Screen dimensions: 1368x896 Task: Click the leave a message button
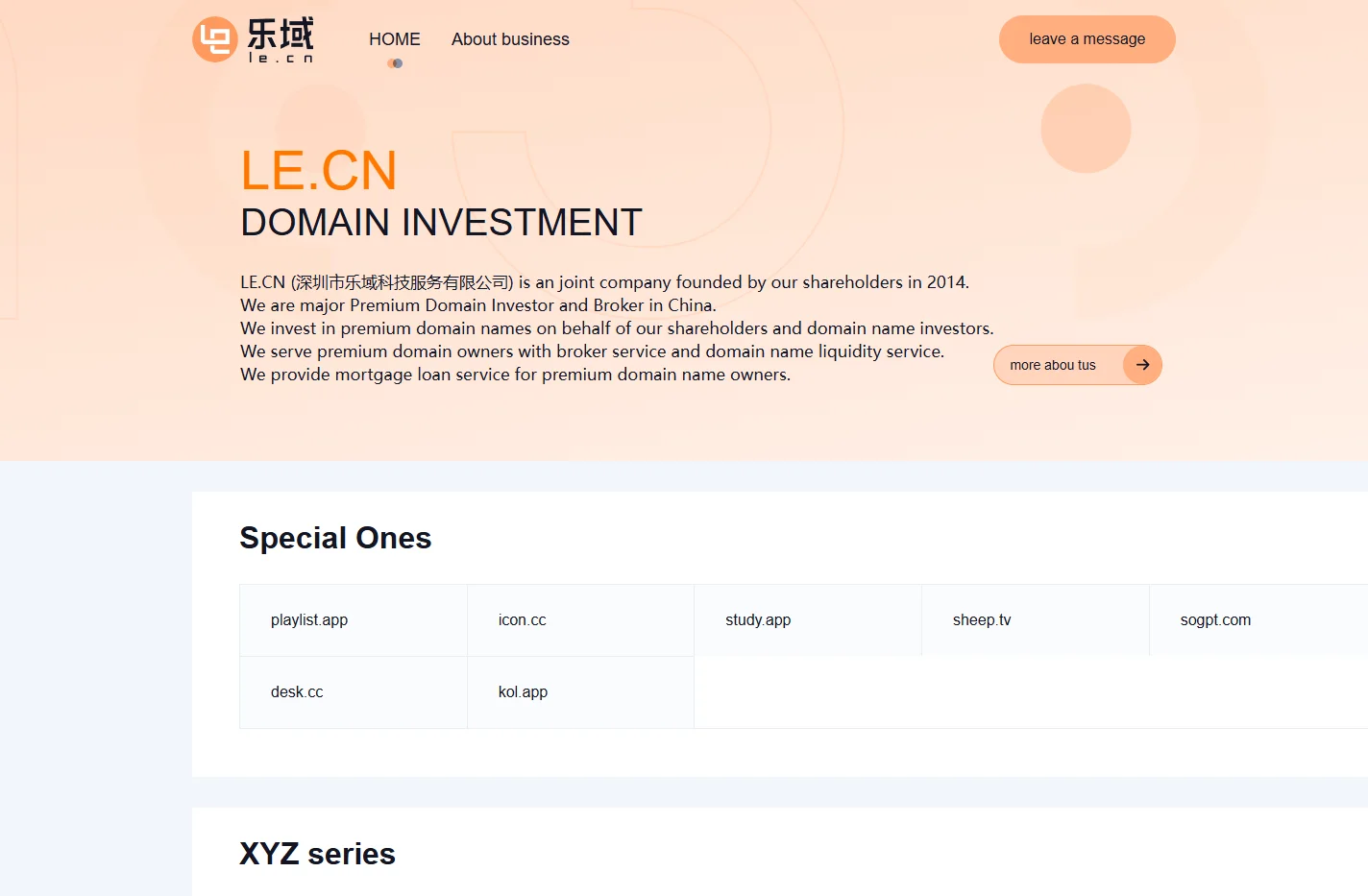point(1087,39)
